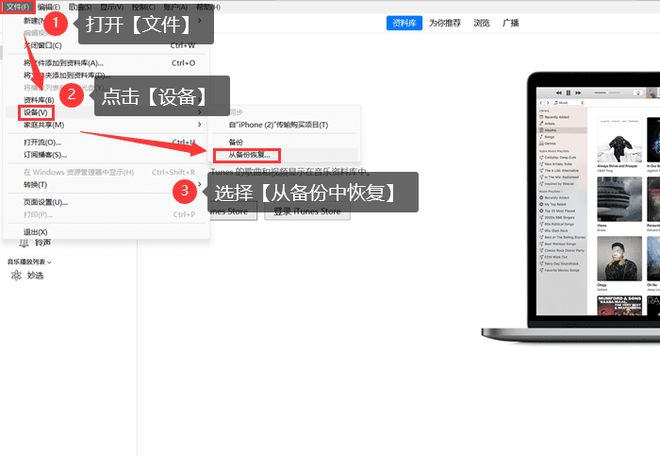The height and width of the screenshot is (456, 660).
Task: Select 家庭共享(M) menu entry
Action: click(44, 125)
